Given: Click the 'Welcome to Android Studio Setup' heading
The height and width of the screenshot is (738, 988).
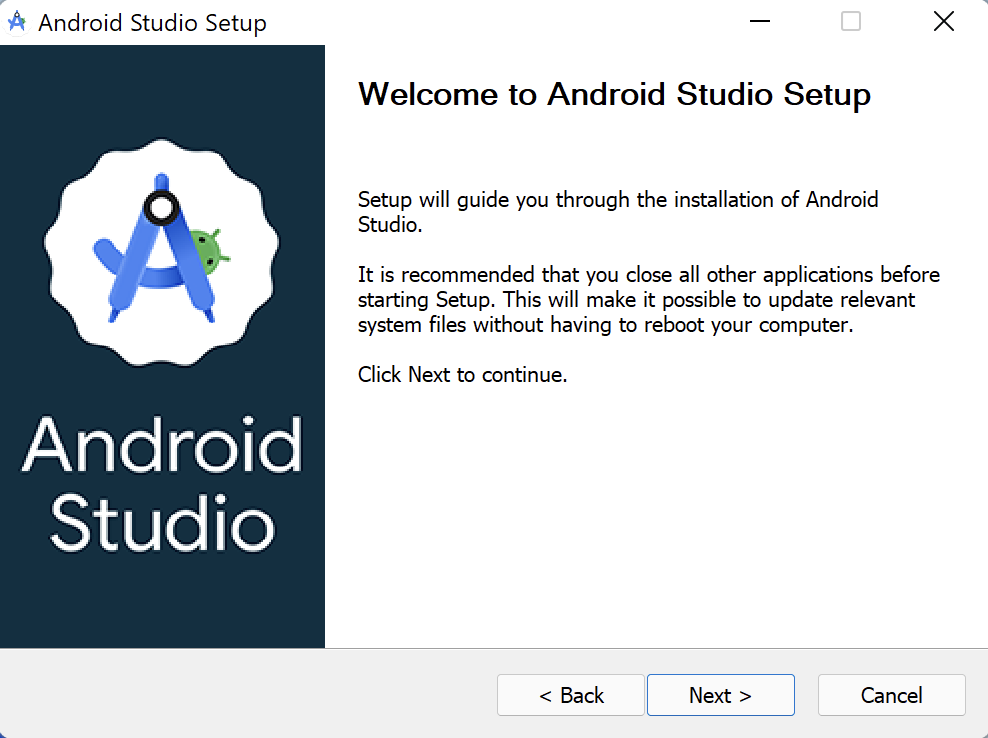Looking at the screenshot, I should [x=614, y=94].
